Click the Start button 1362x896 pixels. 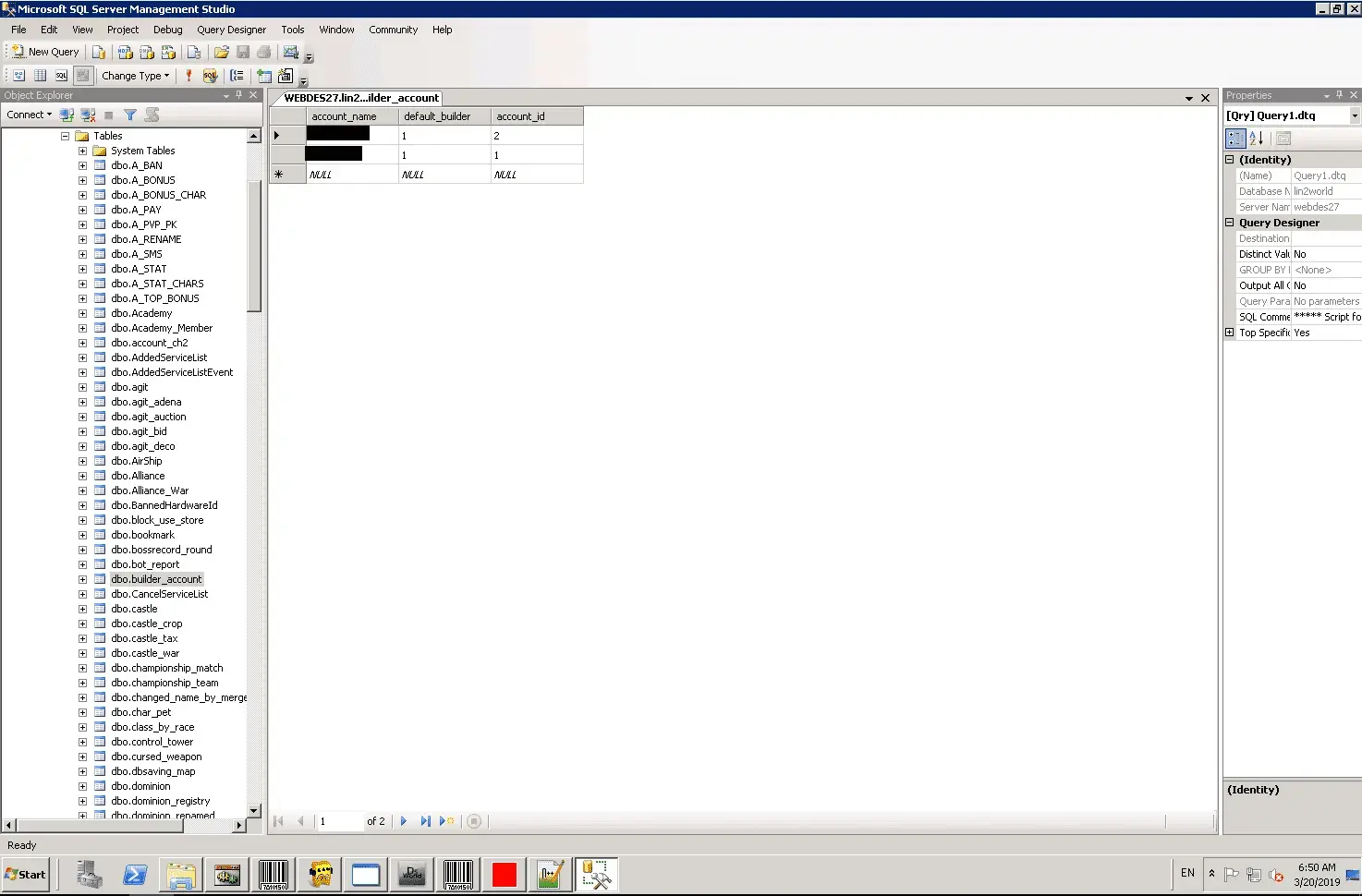pos(26,875)
